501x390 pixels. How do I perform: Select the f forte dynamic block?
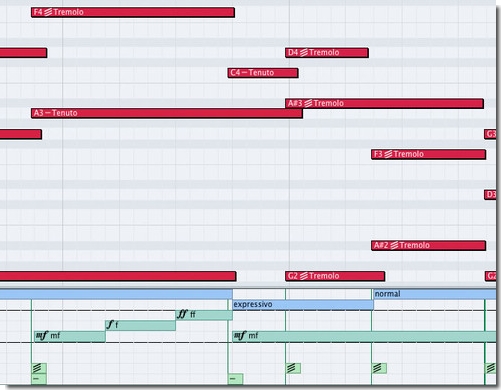coord(140,325)
